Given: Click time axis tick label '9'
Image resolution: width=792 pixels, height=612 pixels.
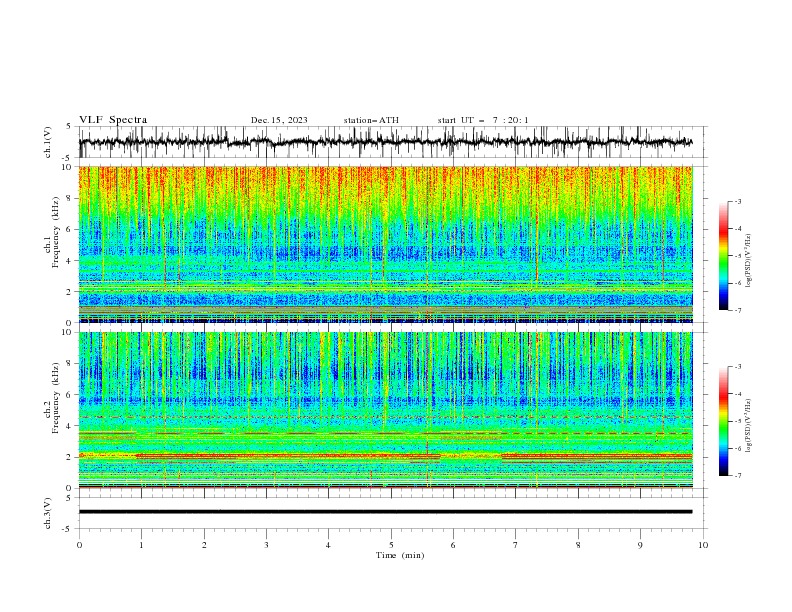Looking at the screenshot, I should pos(640,545).
